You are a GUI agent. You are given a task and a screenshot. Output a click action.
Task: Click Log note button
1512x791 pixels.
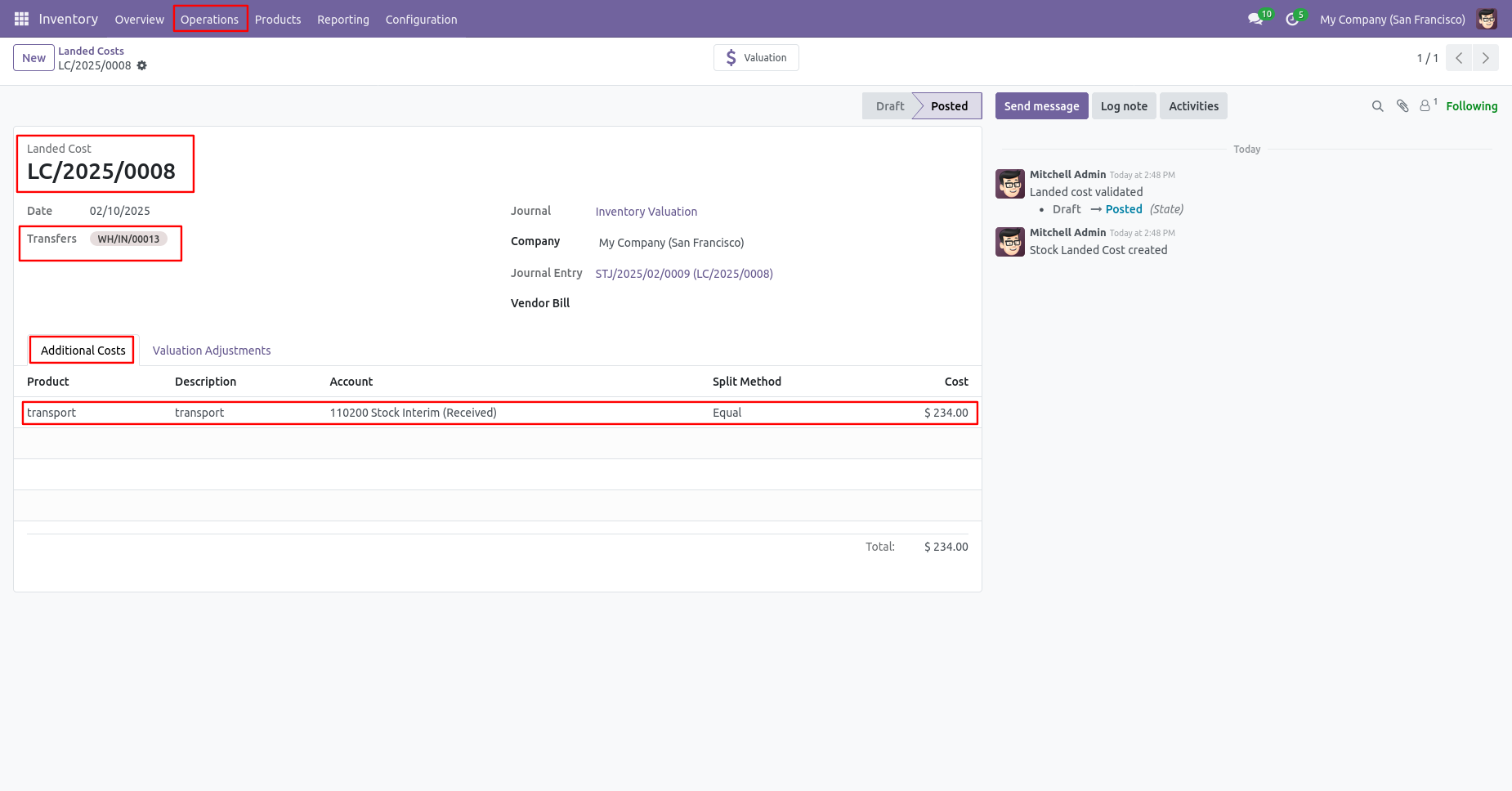pos(1124,106)
